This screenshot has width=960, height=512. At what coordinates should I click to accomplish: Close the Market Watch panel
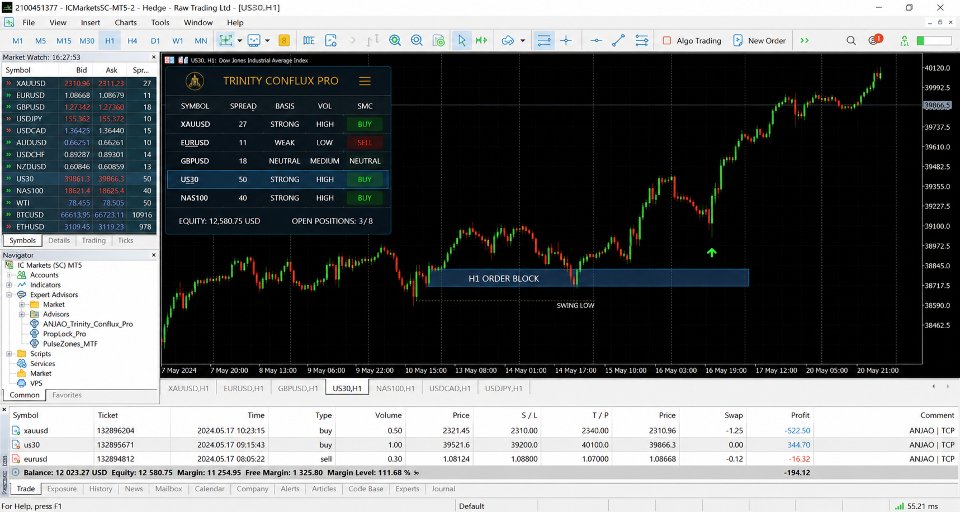click(x=154, y=57)
